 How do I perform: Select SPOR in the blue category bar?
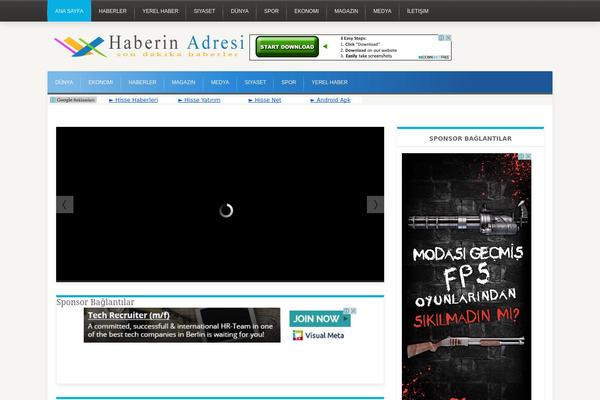coord(289,82)
